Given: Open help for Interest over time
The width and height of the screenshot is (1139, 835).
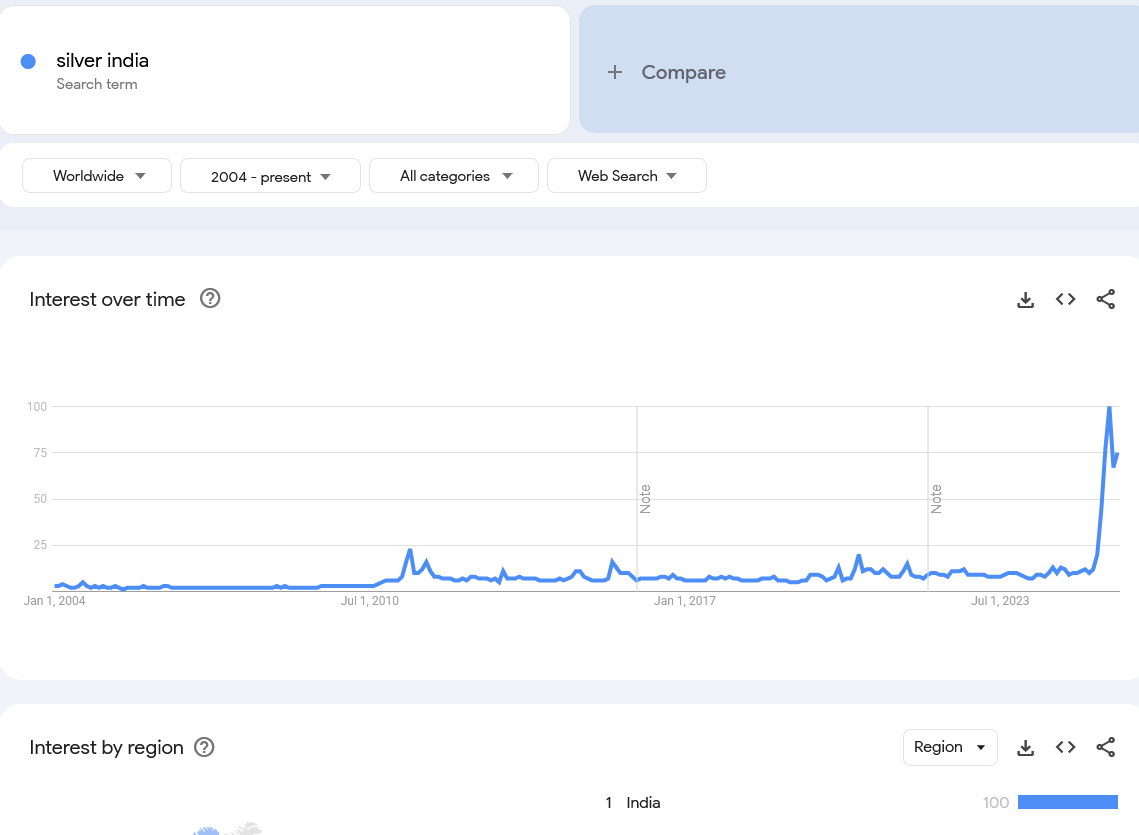Looking at the screenshot, I should click(210, 299).
